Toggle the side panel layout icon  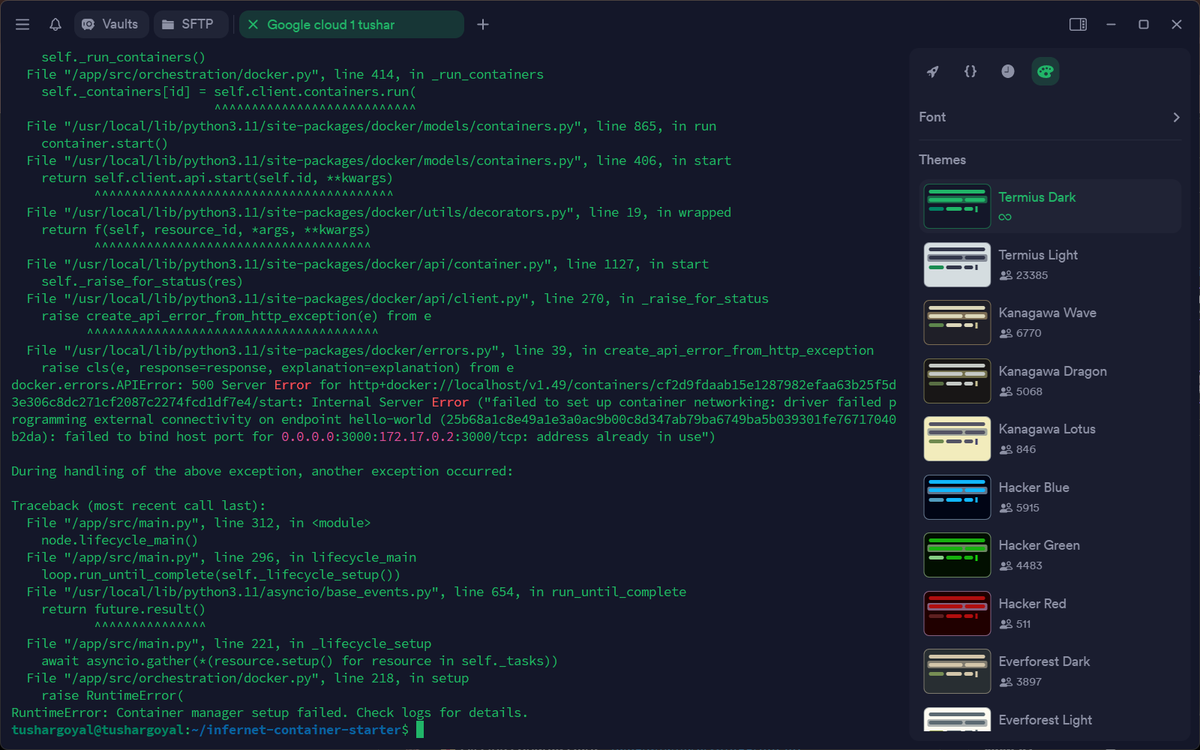pyautogui.click(x=1078, y=24)
